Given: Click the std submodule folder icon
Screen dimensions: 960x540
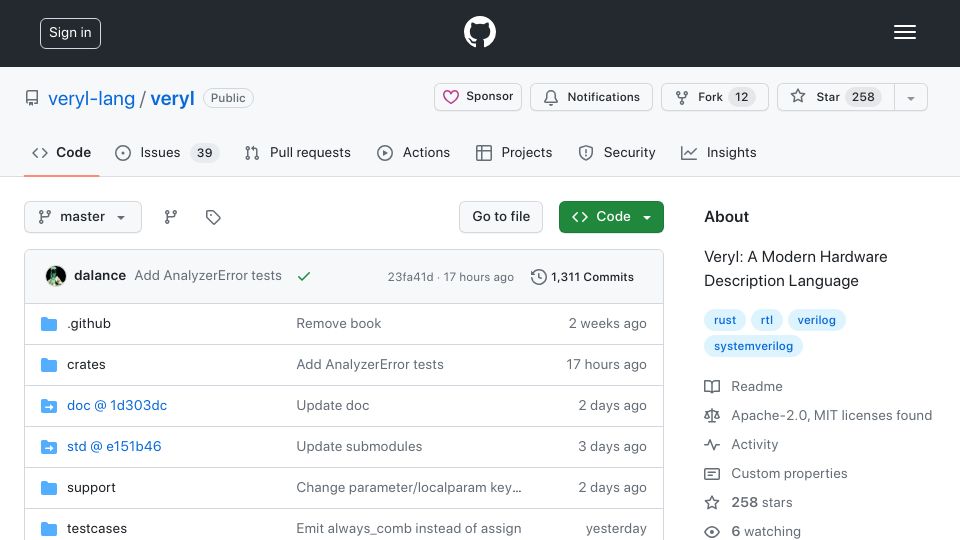Looking at the screenshot, I should click(x=49, y=446).
